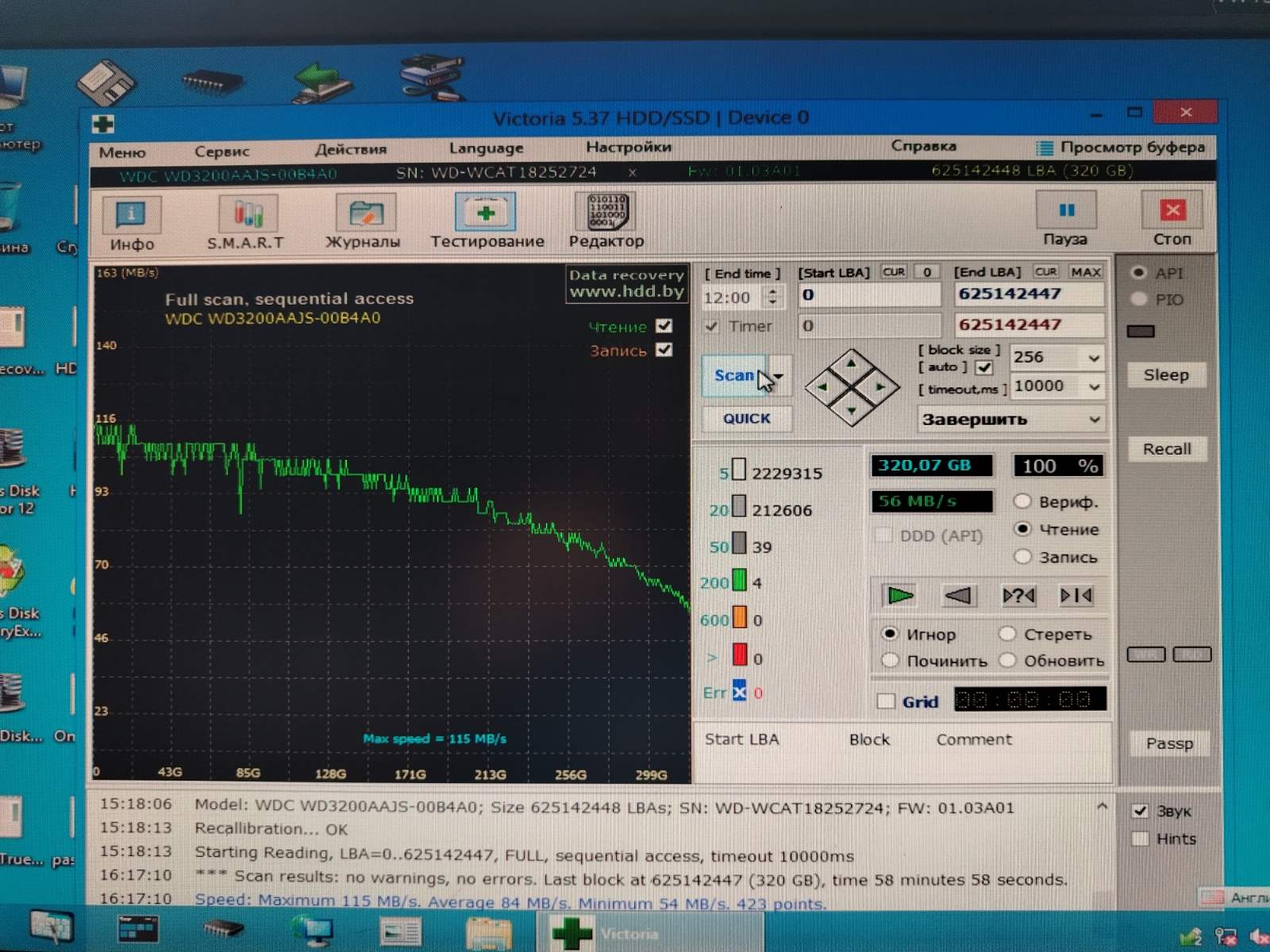
Task: Open the Настройки menu
Action: tap(629, 147)
